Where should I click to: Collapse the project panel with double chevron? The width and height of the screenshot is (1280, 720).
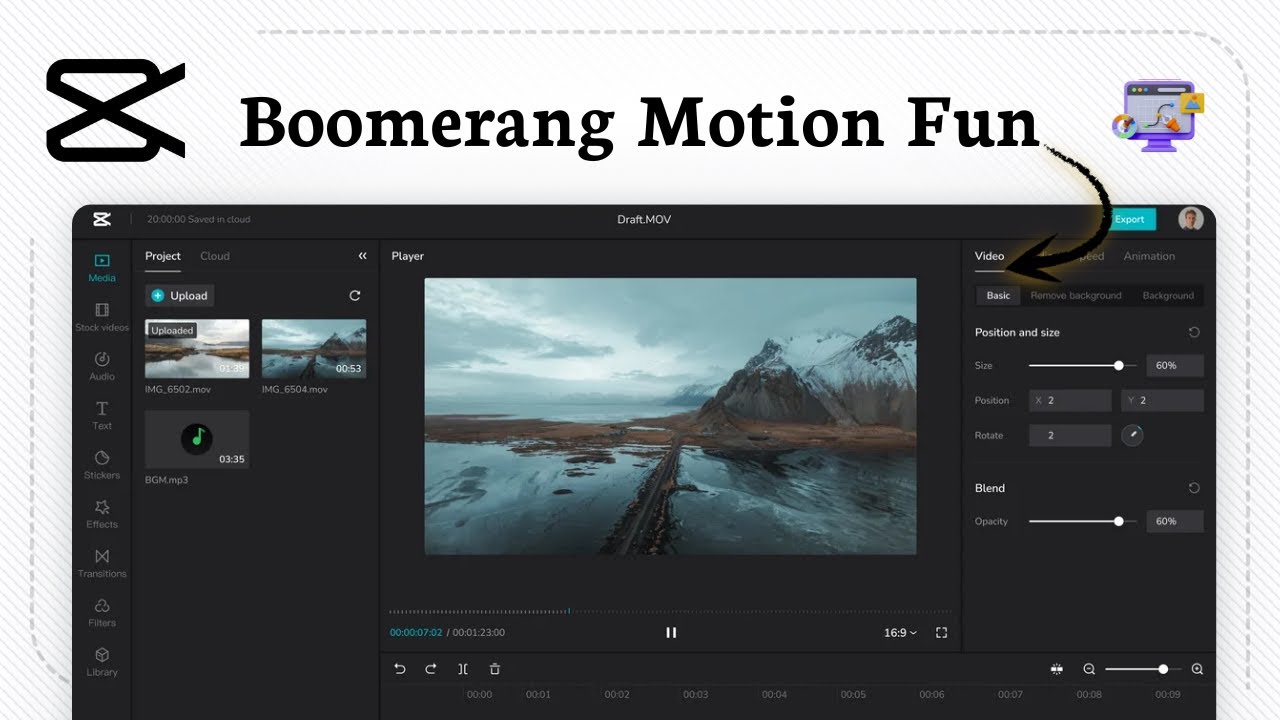coord(362,256)
